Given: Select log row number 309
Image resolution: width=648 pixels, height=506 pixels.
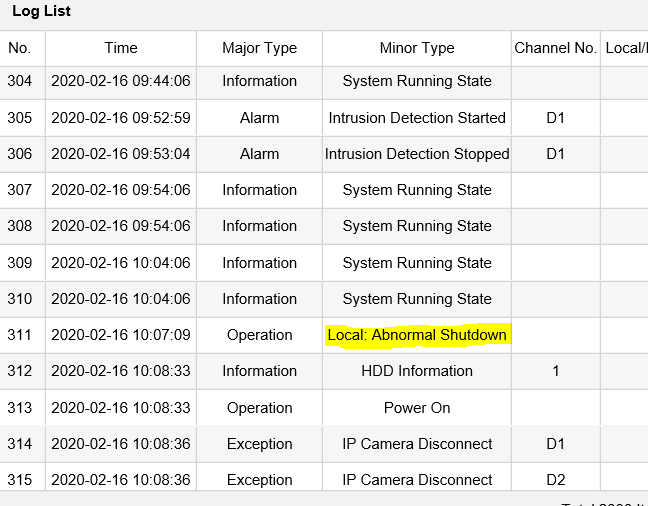Looking at the screenshot, I should [20, 263].
